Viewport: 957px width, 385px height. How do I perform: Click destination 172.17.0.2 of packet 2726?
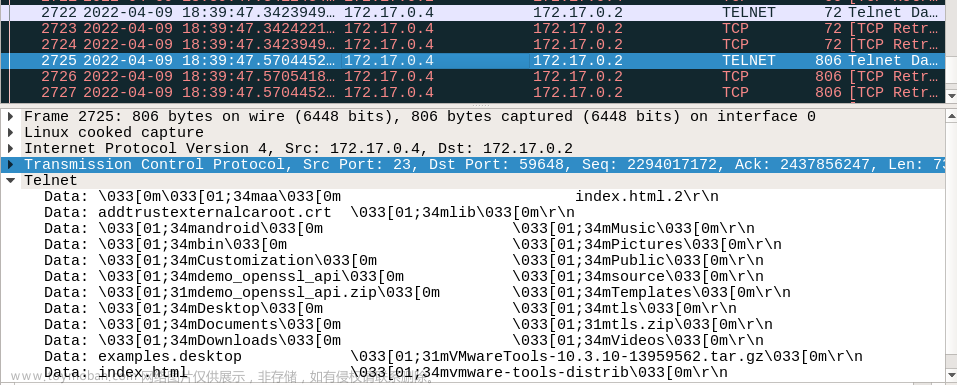(x=577, y=76)
